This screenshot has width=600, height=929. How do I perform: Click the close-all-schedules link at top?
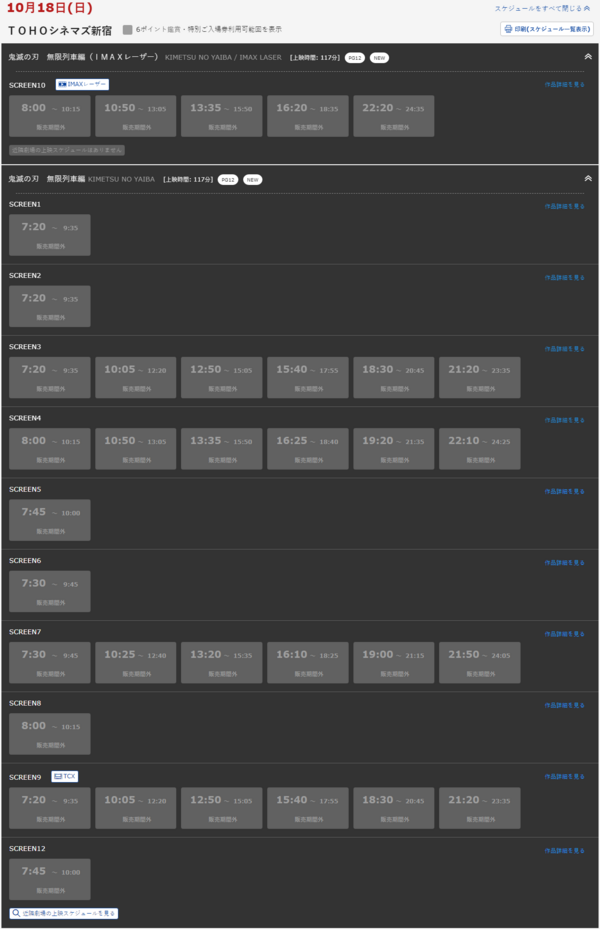(543, 9)
